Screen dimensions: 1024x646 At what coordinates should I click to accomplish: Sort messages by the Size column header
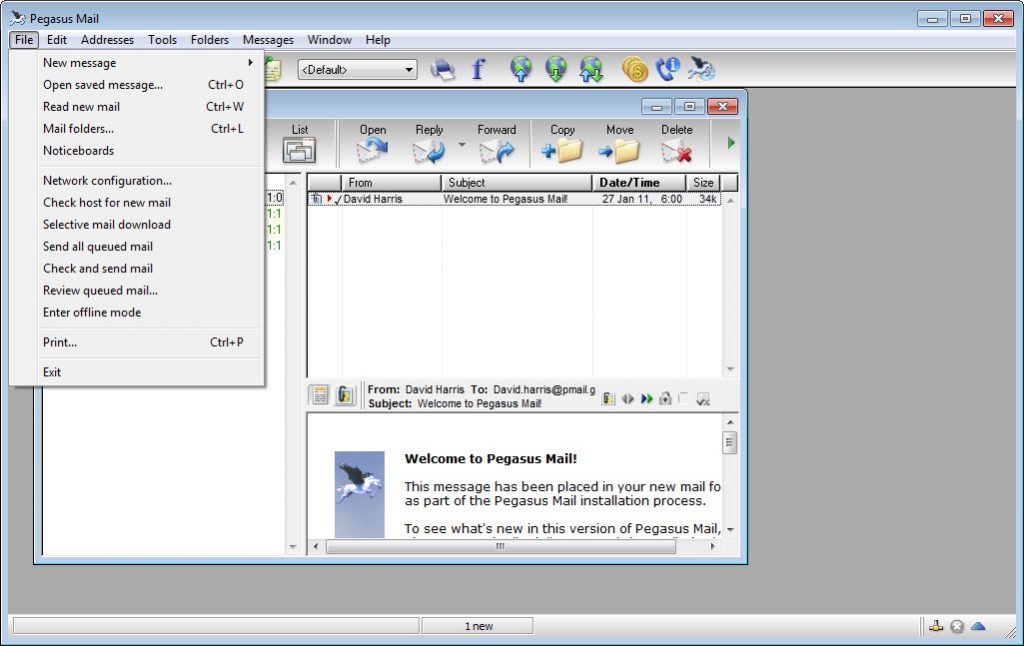click(703, 183)
